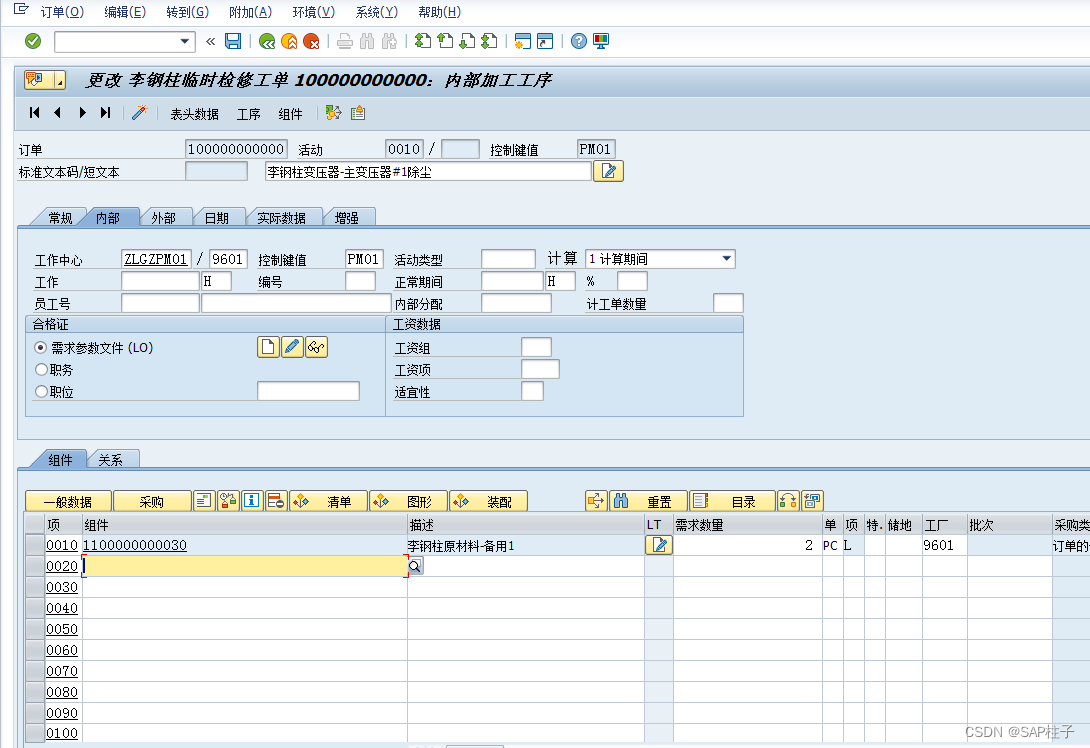Image resolution: width=1090 pixels, height=748 pixels.
Task: Click the Find binoculars icon in top toolbar
Action: (367, 42)
